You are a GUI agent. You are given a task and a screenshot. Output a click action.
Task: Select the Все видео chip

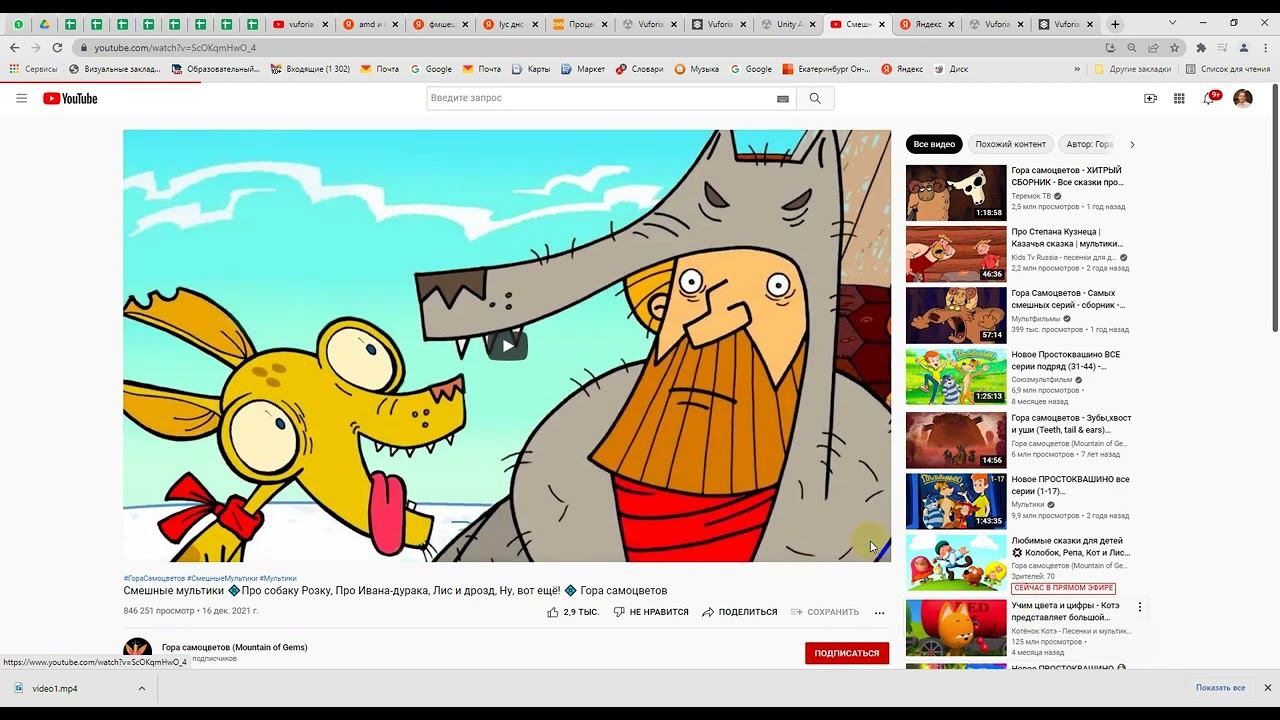tap(934, 144)
